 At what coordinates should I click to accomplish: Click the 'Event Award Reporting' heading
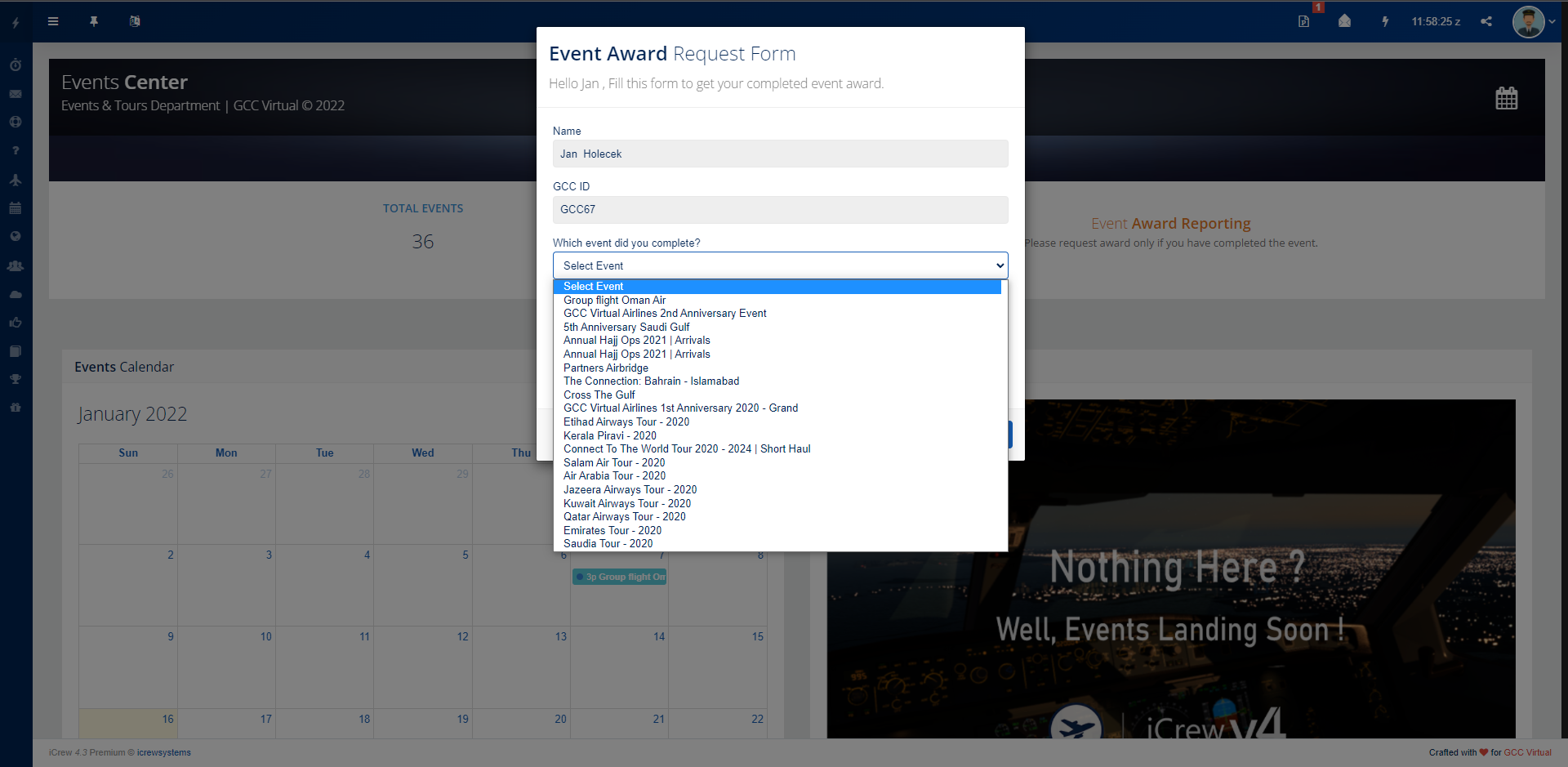click(x=1171, y=223)
